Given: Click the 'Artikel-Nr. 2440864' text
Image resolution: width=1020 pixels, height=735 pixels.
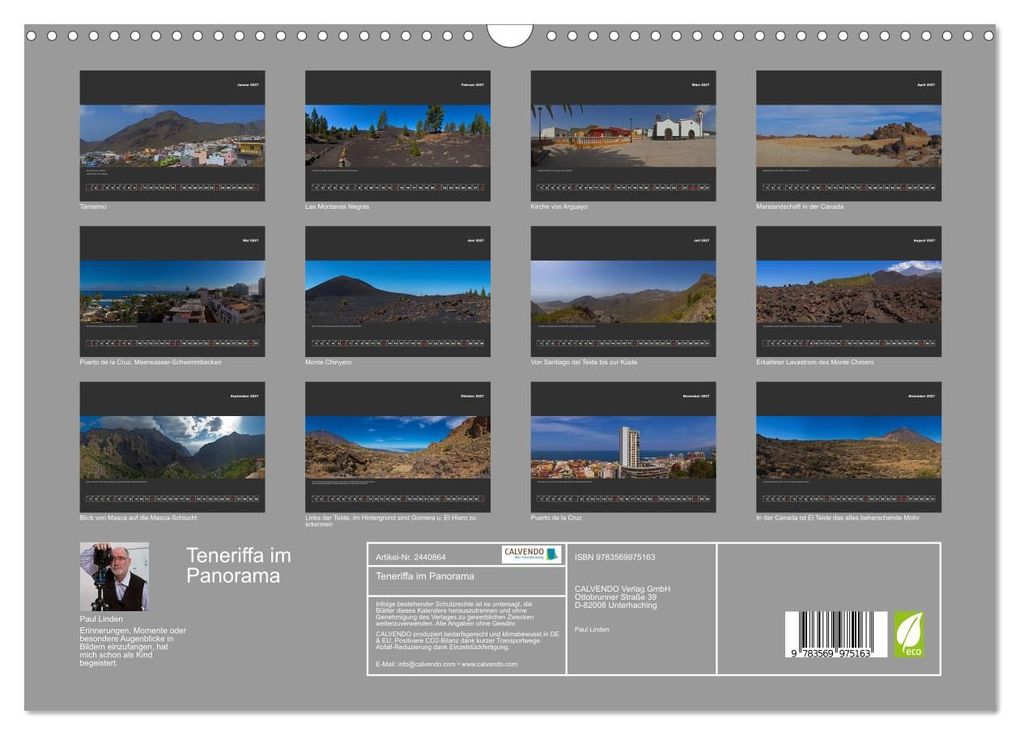Looking at the screenshot, I should [410, 557].
